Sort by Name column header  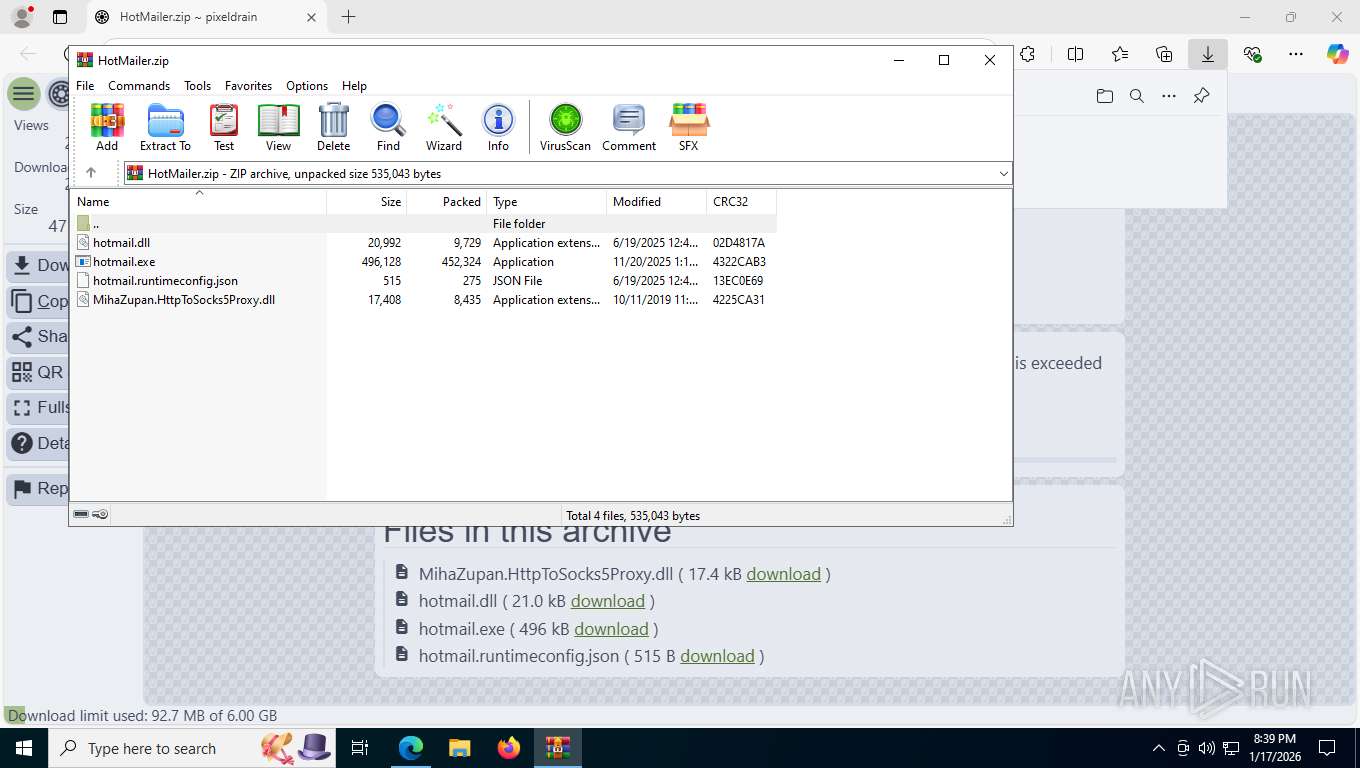(x=199, y=201)
